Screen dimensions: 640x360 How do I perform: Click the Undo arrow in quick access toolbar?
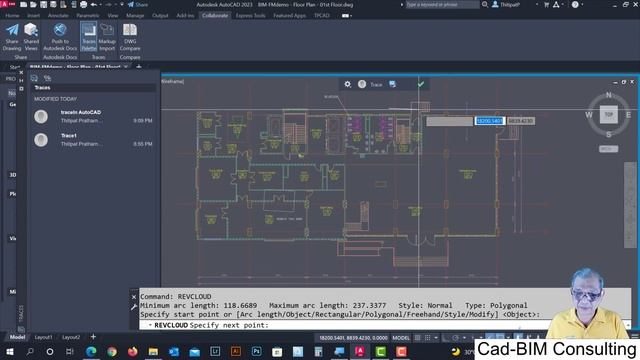point(94,4)
